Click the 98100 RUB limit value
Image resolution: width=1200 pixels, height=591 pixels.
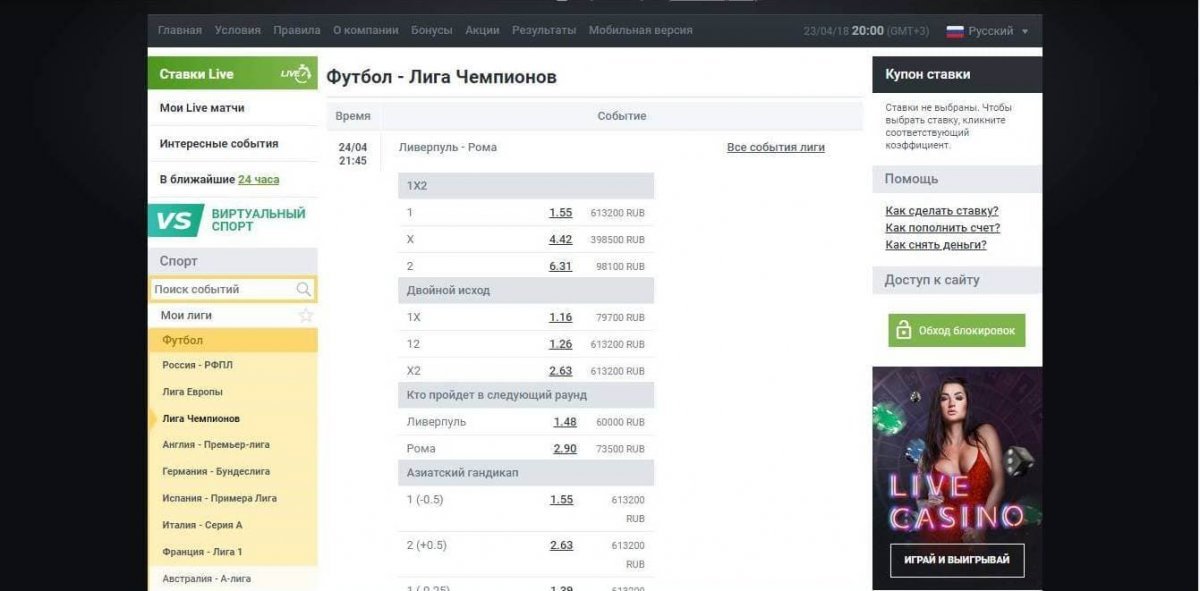click(621, 266)
